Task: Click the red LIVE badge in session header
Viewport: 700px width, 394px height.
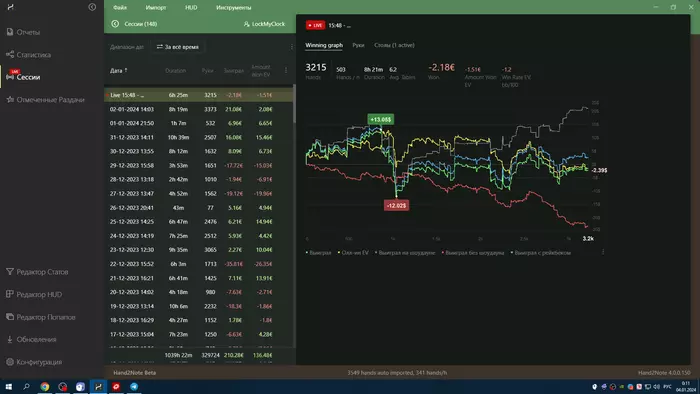Action: (315, 25)
